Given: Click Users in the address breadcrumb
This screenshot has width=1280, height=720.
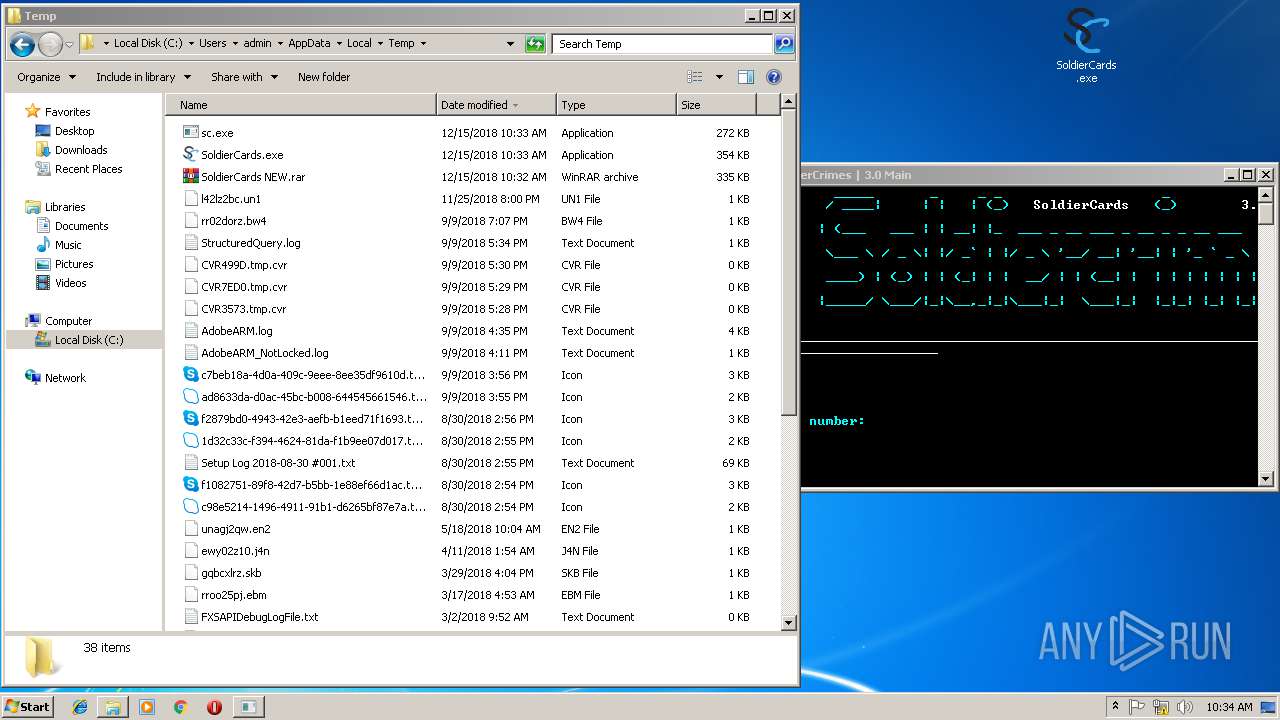Looking at the screenshot, I should (212, 44).
